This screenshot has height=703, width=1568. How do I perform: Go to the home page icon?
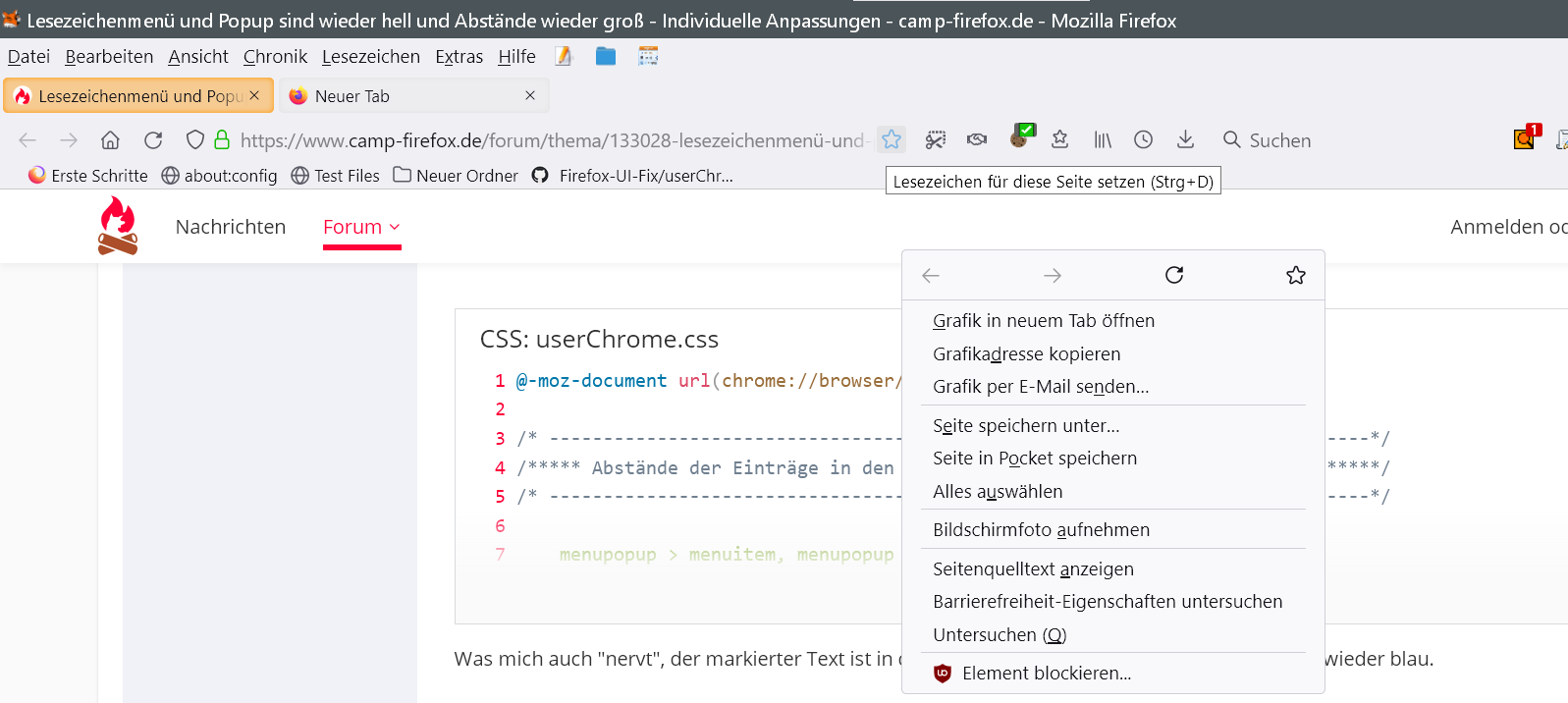click(x=110, y=139)
